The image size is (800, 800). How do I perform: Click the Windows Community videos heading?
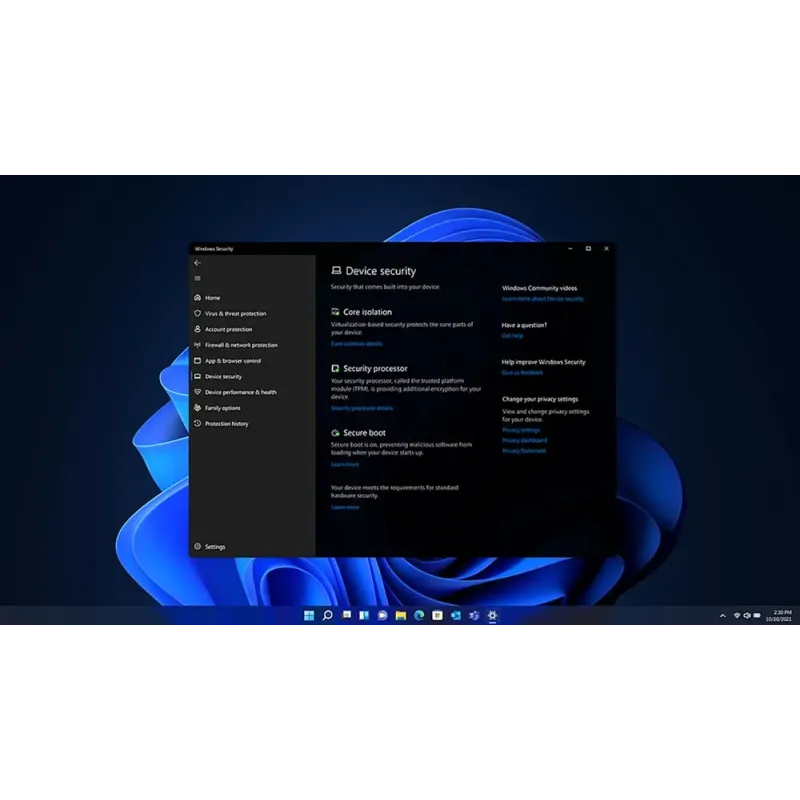[539, 288]
